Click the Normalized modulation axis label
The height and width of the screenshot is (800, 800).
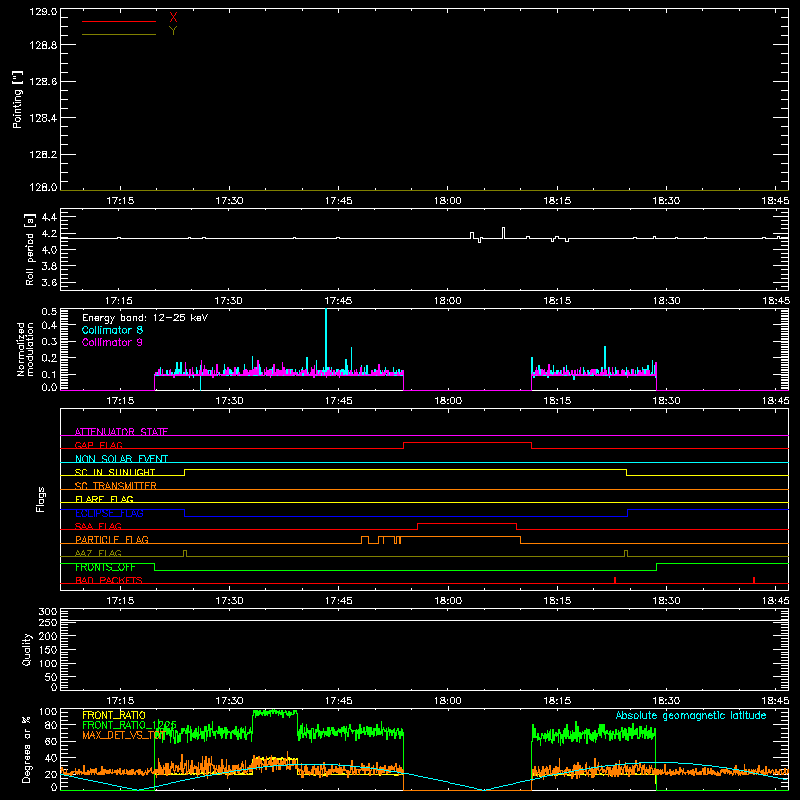(24, 349)
